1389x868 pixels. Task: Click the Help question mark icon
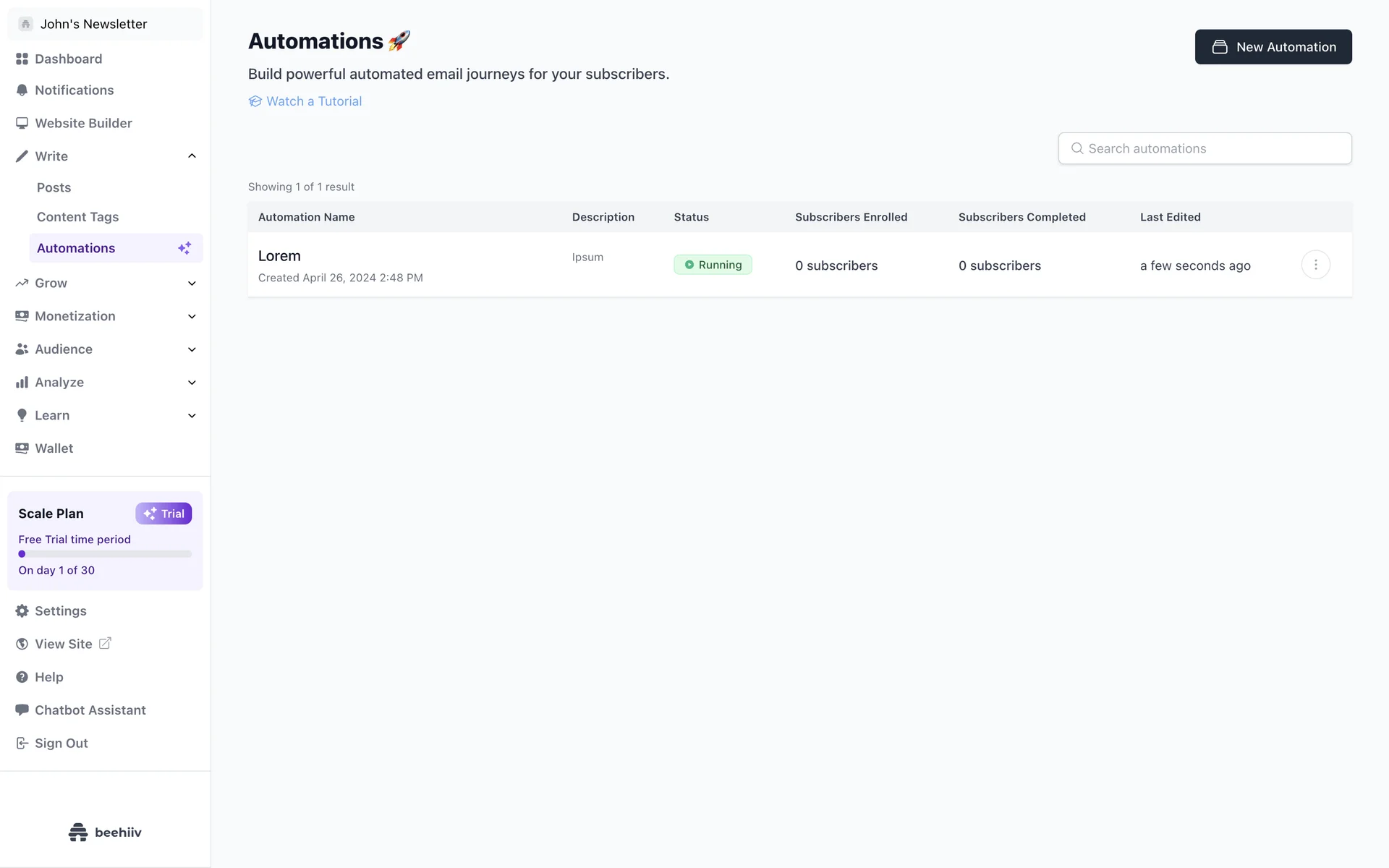22,677
